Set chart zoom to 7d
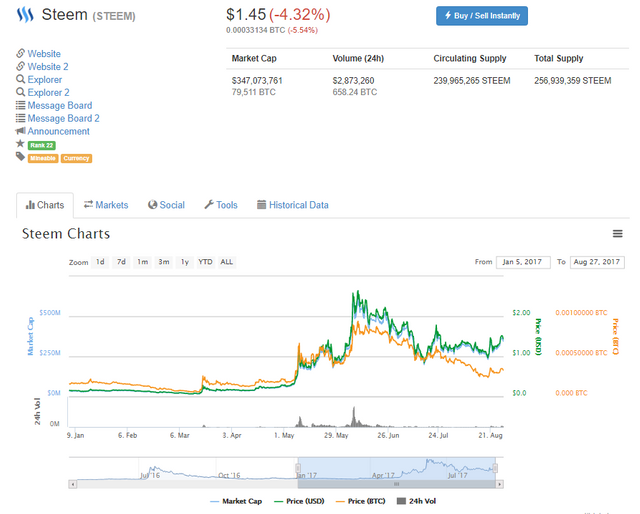 (x=121, y=262)
